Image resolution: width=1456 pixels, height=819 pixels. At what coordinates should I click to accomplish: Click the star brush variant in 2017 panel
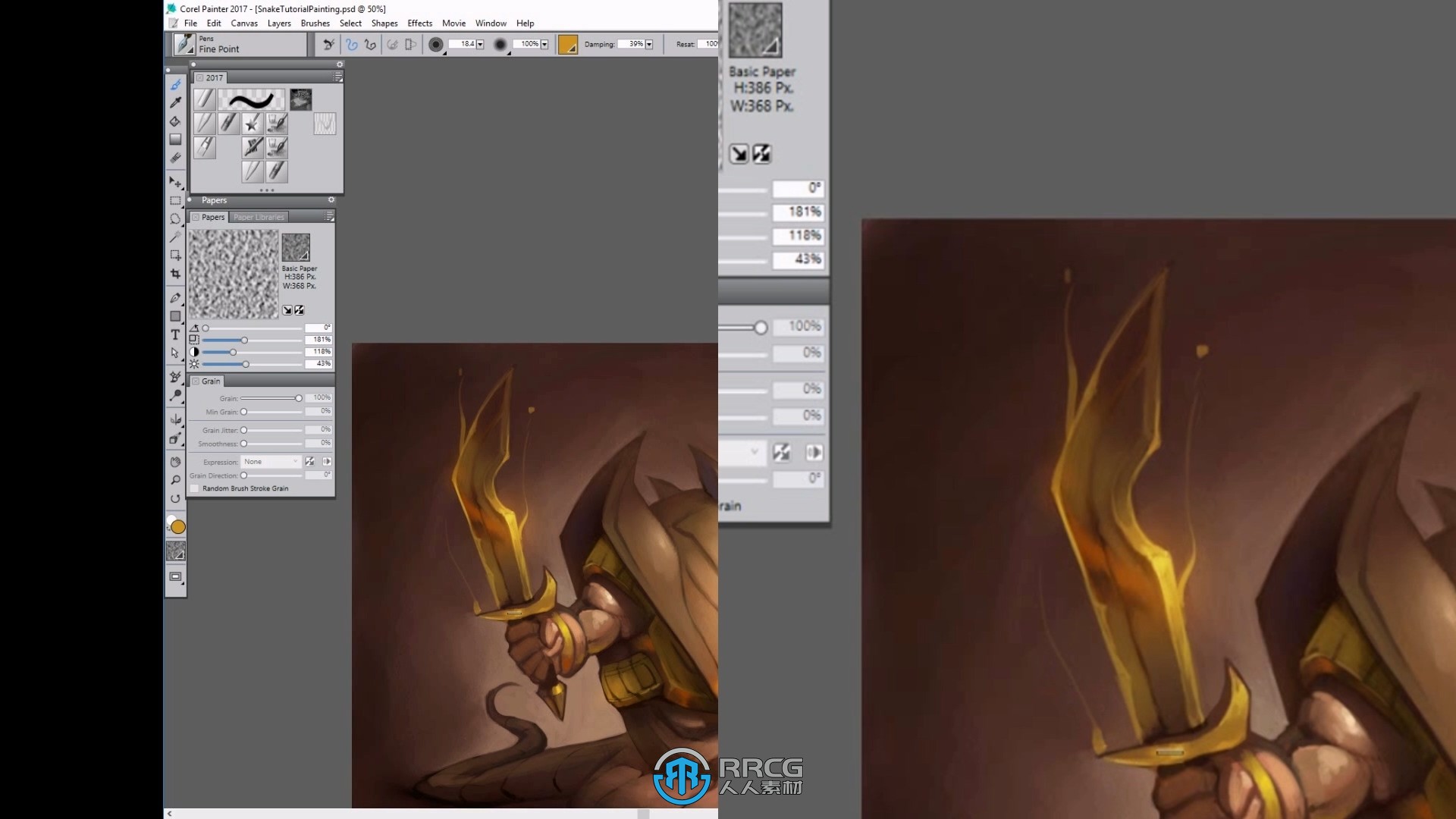tap(253, 123)
